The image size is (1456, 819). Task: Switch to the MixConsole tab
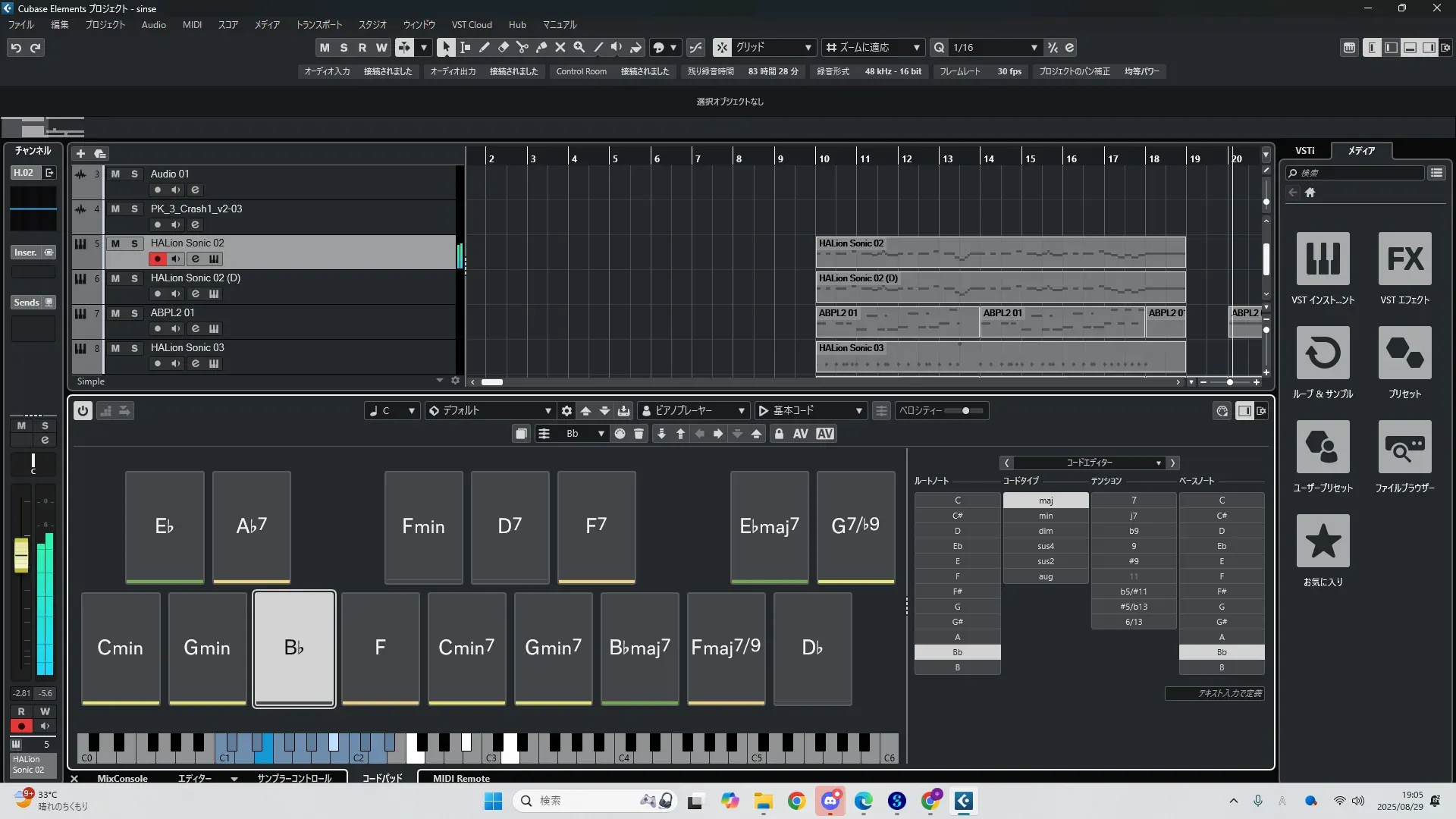tap(122, 778)
